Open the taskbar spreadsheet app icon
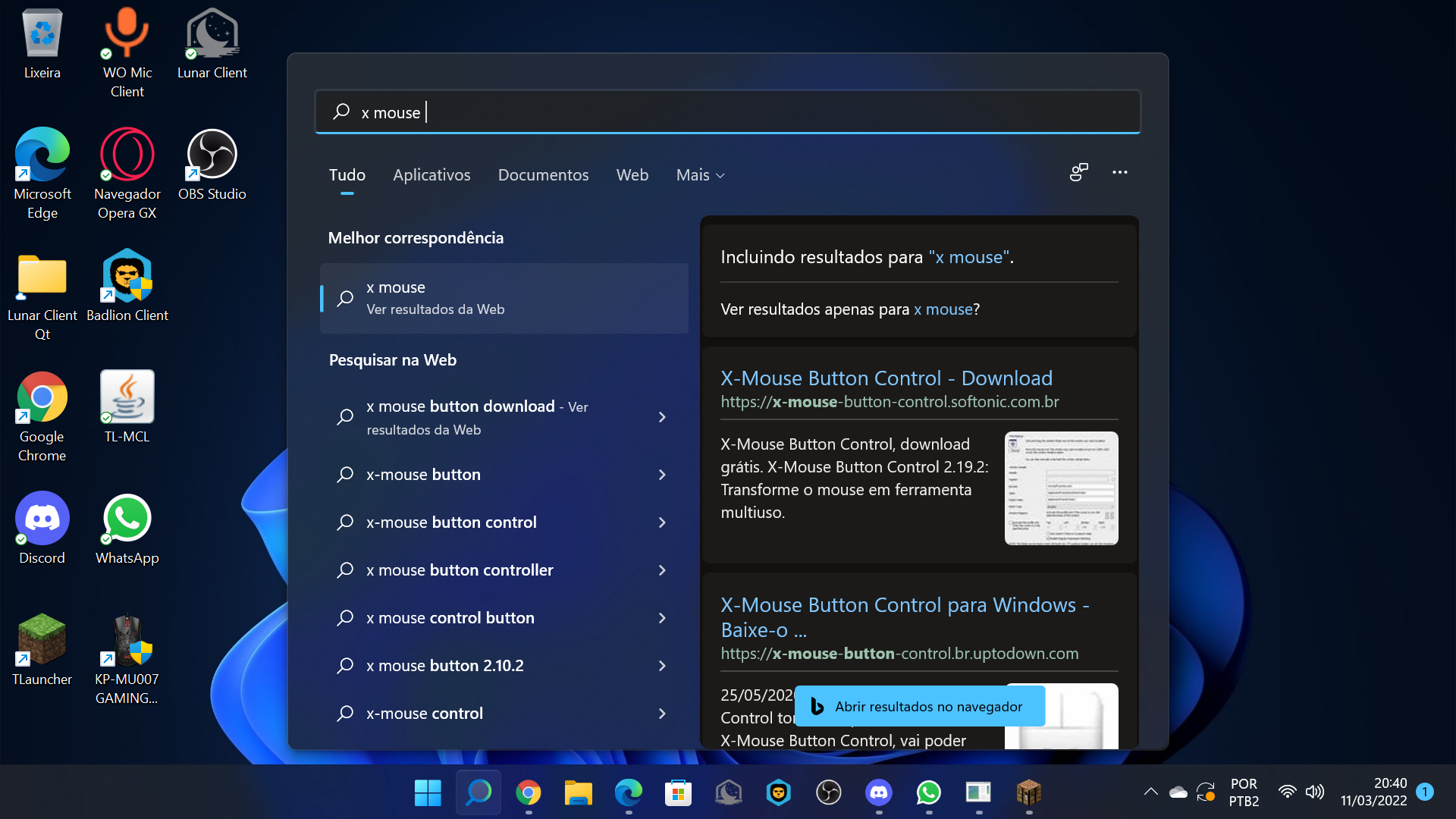The height and width of the screenshot is (819, 1456). pyautogui.click(x=979, y=793)
